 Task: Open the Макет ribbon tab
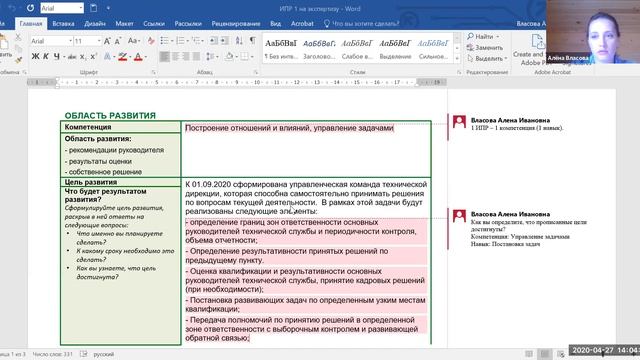(x=124, y=24)
